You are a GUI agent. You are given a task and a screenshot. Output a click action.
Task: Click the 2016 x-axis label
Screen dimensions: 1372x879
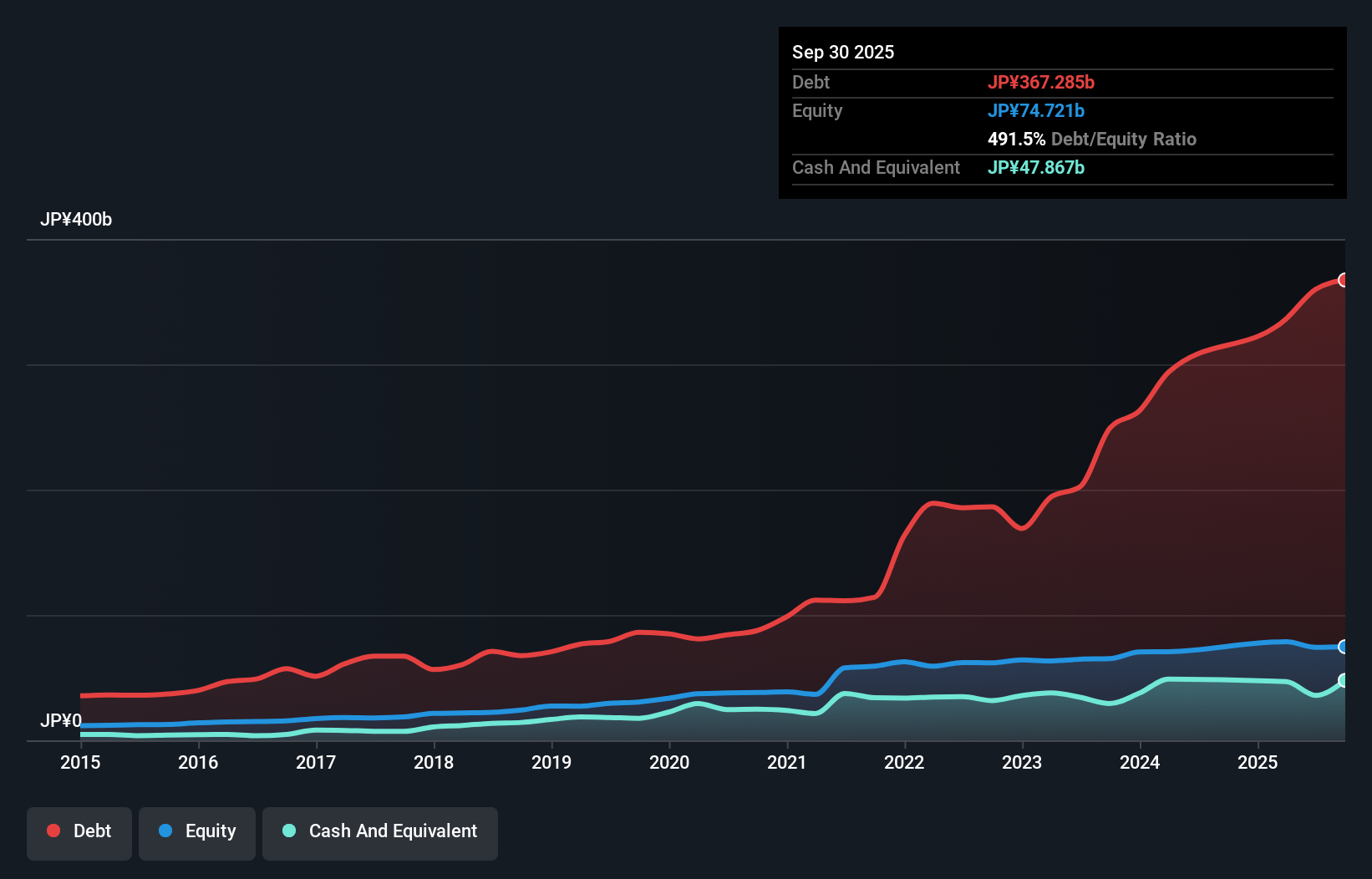[198, 762]
